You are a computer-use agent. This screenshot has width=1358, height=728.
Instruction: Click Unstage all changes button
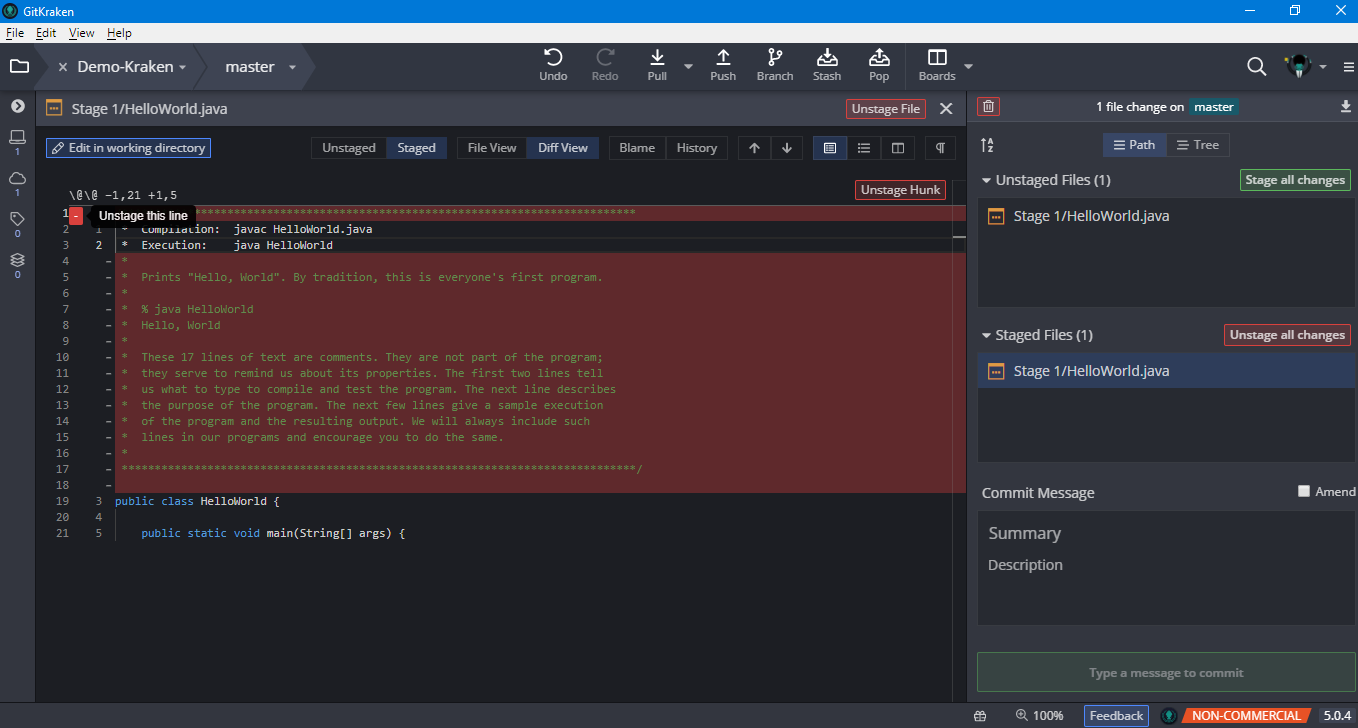point(1287,335)
